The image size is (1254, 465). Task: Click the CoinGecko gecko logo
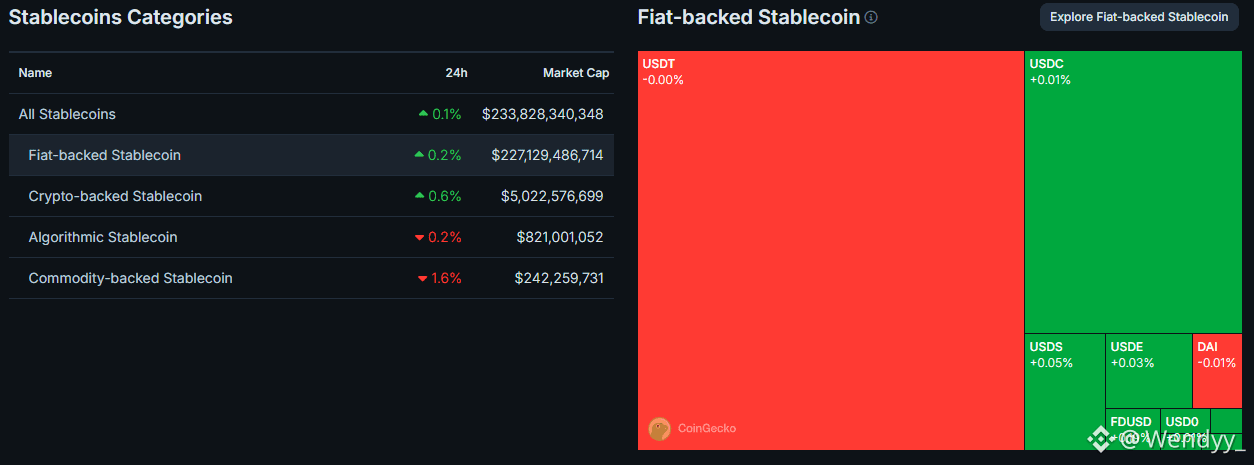coord(659,428)
